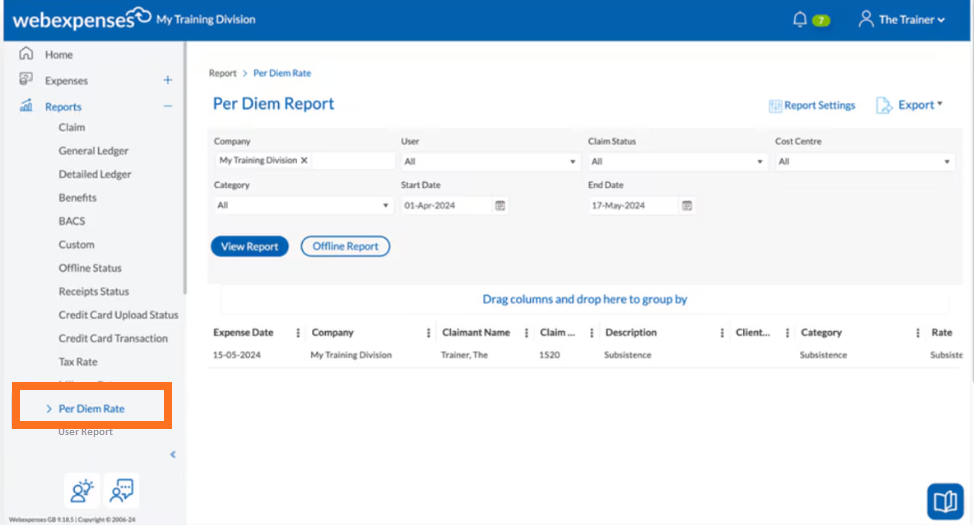Click the View Report button

(x=250, y=246)
